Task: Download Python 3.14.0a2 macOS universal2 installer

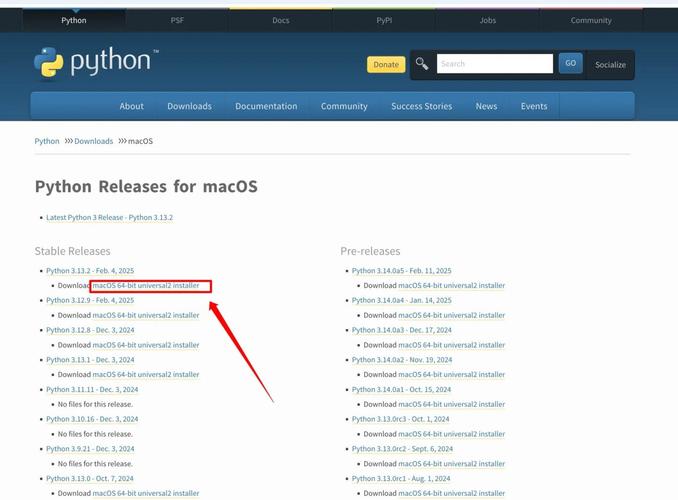Action: click(451, 375)
